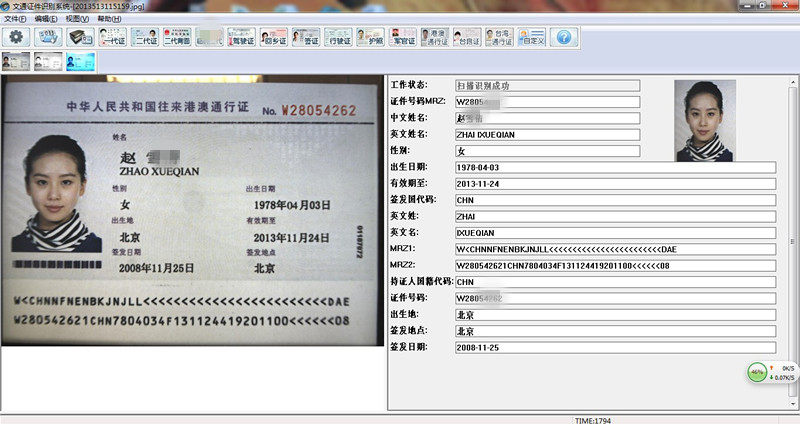This screenshot has width=800, height=424.
Task: Click the TIME:1794 status bar text
Action: 592,420
